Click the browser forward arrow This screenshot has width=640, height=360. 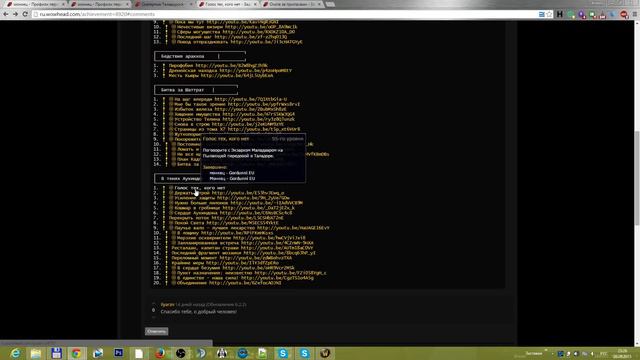tap(16, 14)
